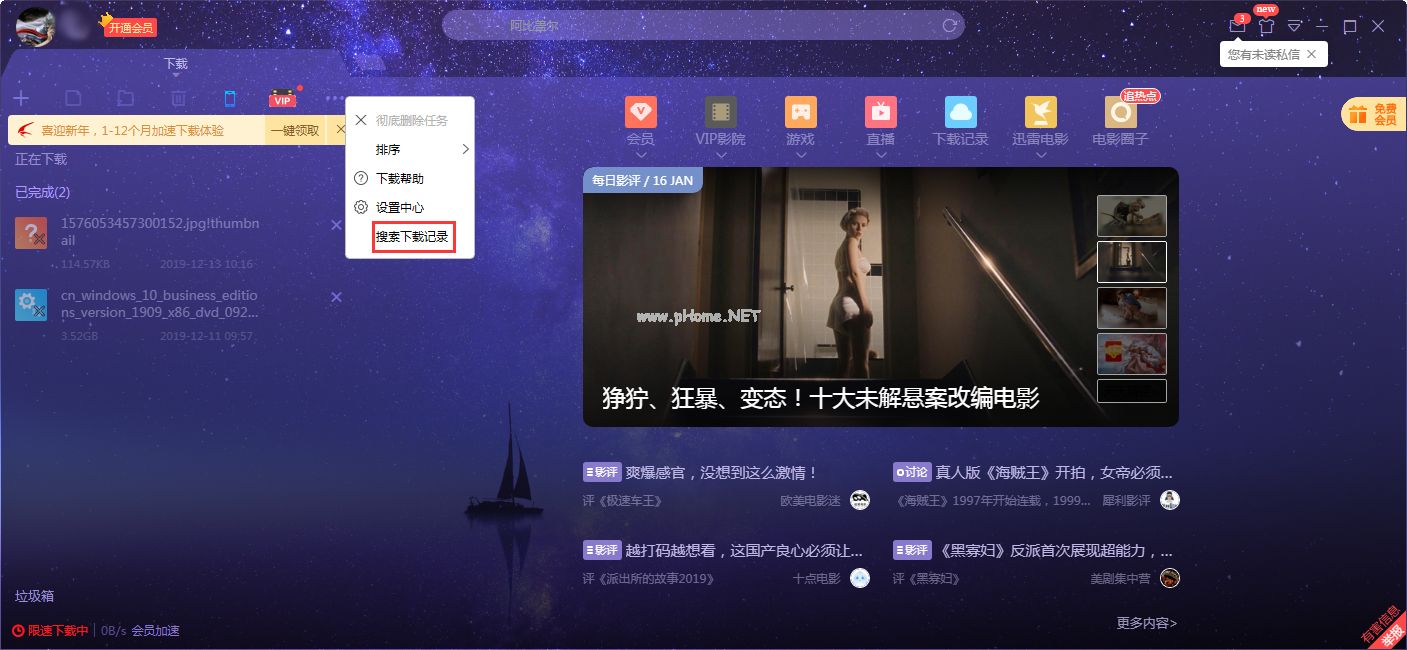This screenshot has width=1407, height=650.
Task: Choose 搜索下载记录 in the menu
Action: coord(414,237)
